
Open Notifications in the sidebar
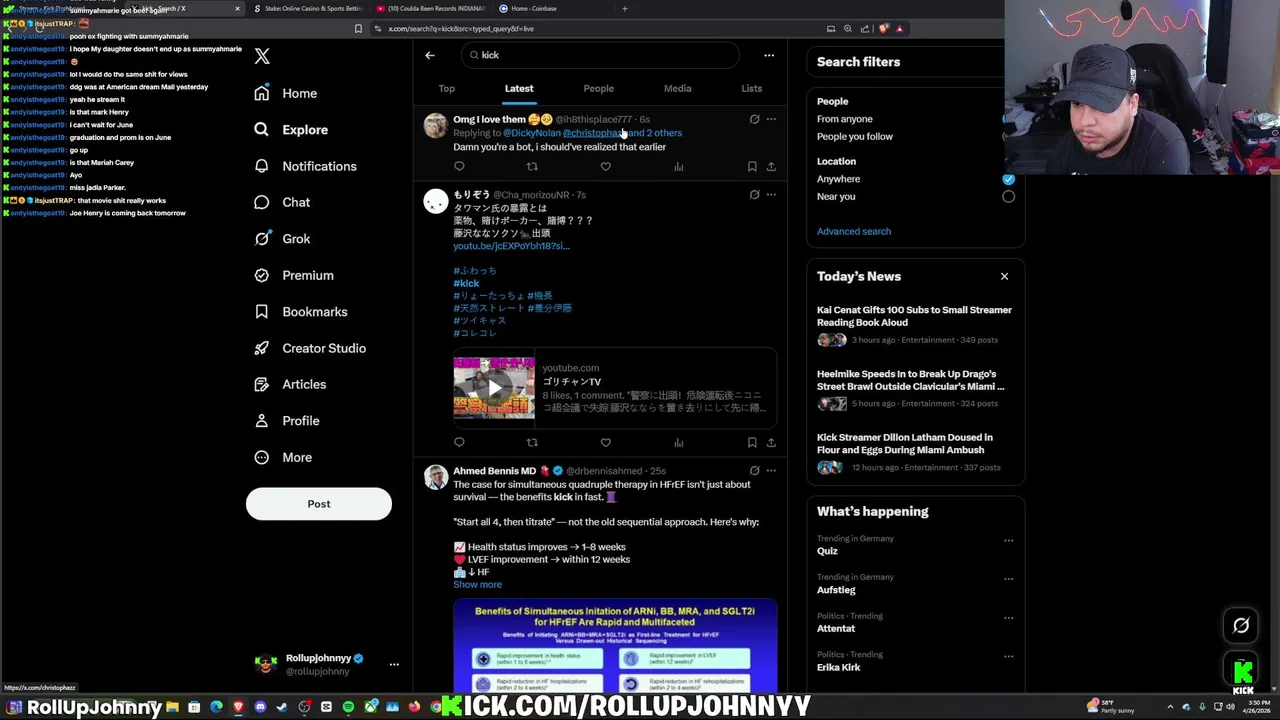pos(306,166)
